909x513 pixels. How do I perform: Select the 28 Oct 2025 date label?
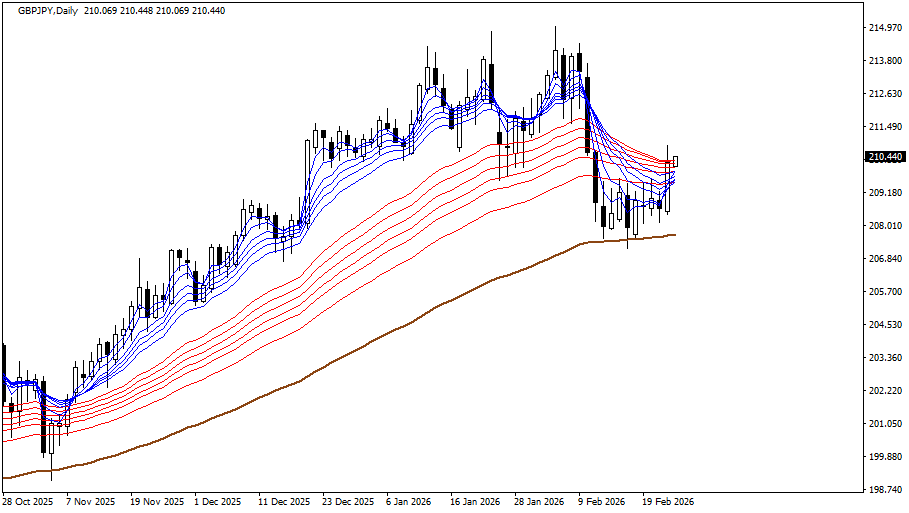28,502
